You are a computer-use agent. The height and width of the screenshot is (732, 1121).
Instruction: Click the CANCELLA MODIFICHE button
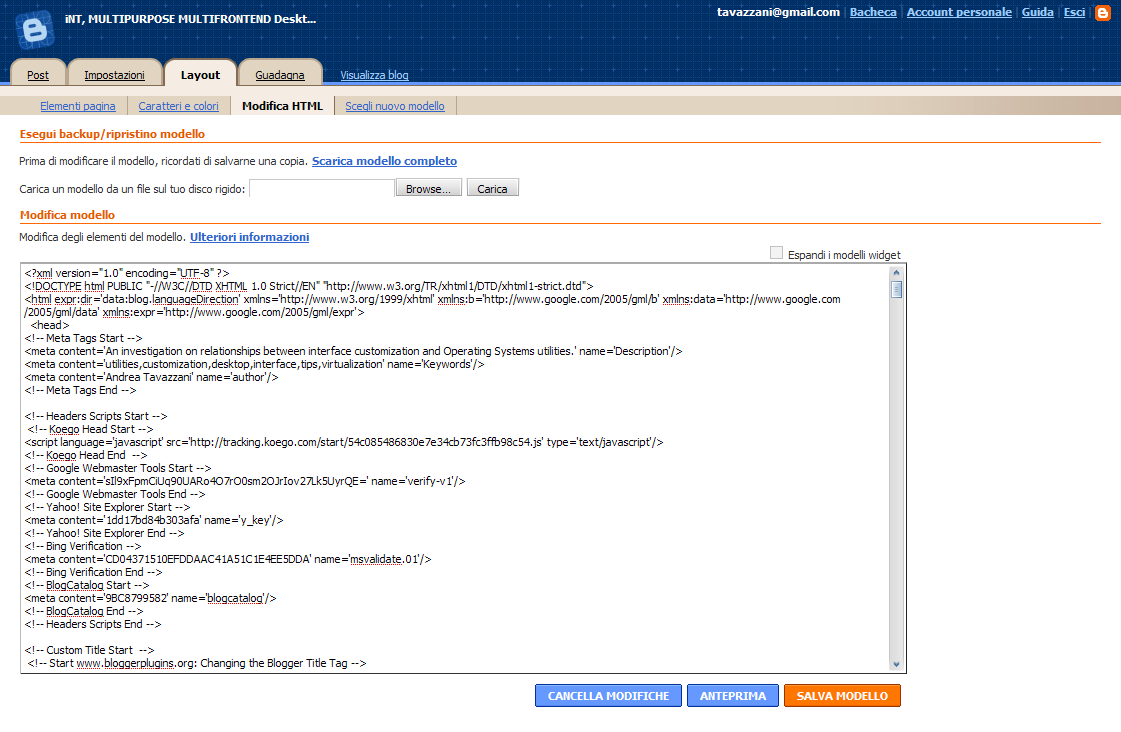click(x=608, y=695)
